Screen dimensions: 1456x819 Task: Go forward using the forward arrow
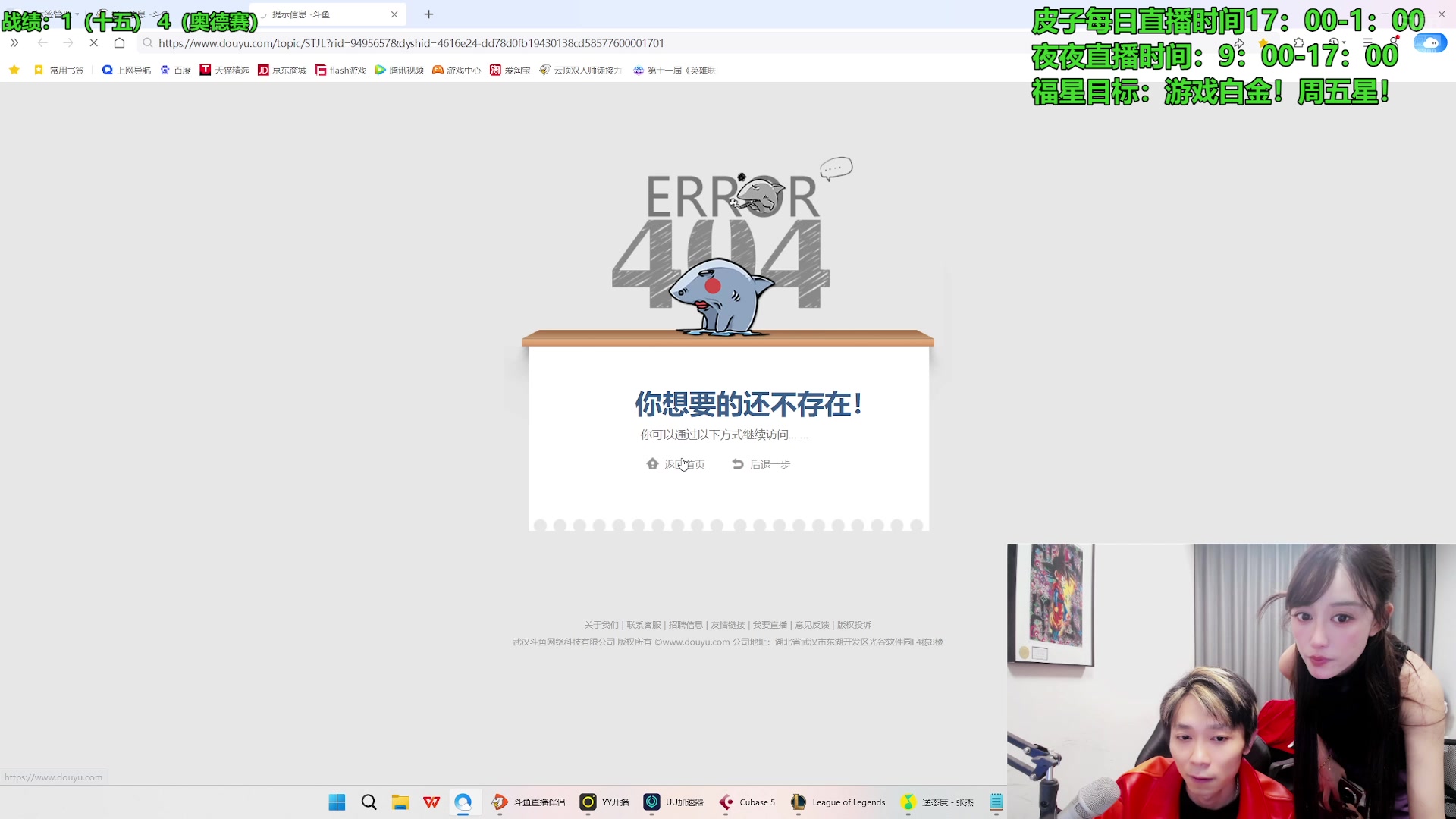point(68,43)
